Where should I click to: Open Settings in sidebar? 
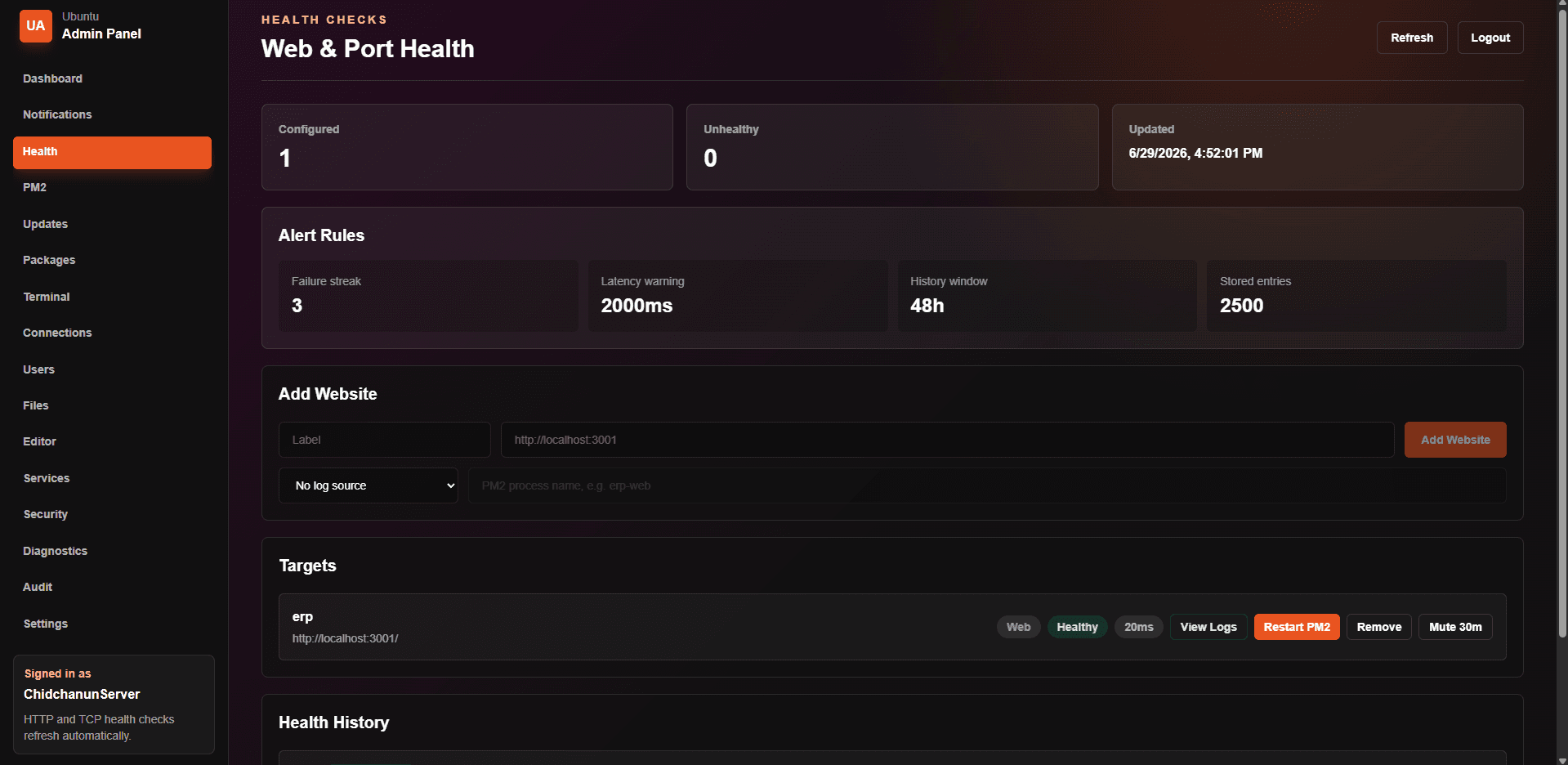pyautogui.click(x=45, y=624)
